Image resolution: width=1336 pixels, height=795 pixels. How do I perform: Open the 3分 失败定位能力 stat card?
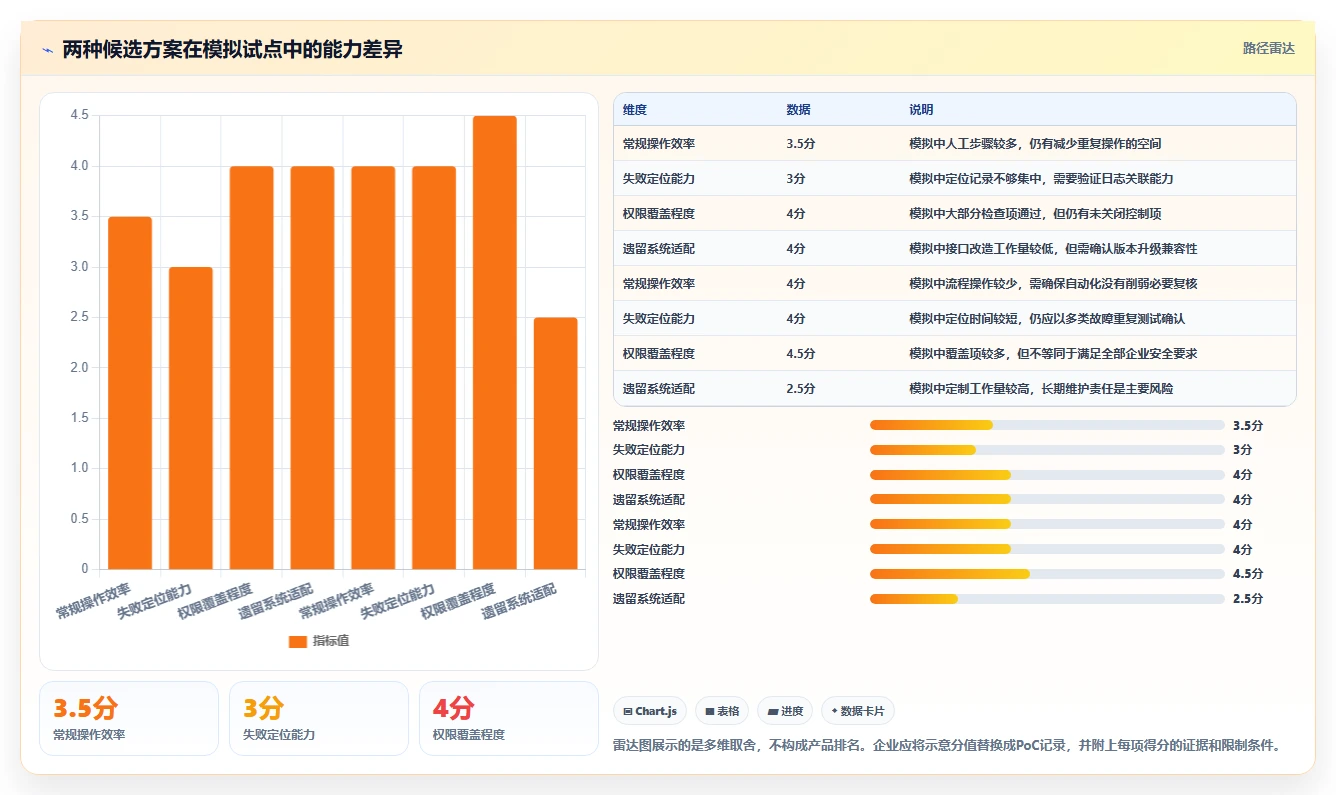click(319, 718)
